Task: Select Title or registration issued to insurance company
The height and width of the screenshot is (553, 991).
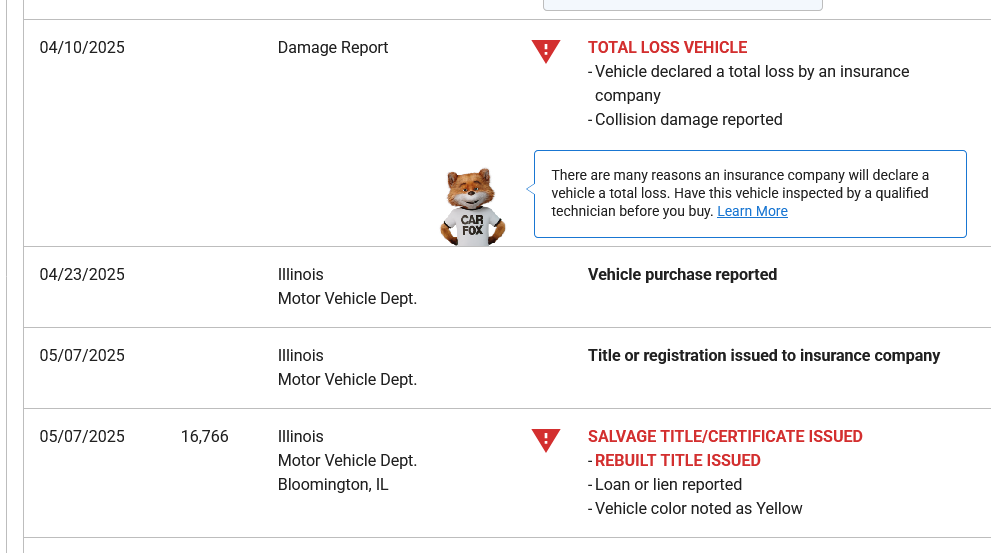Action: coord(764,355)
